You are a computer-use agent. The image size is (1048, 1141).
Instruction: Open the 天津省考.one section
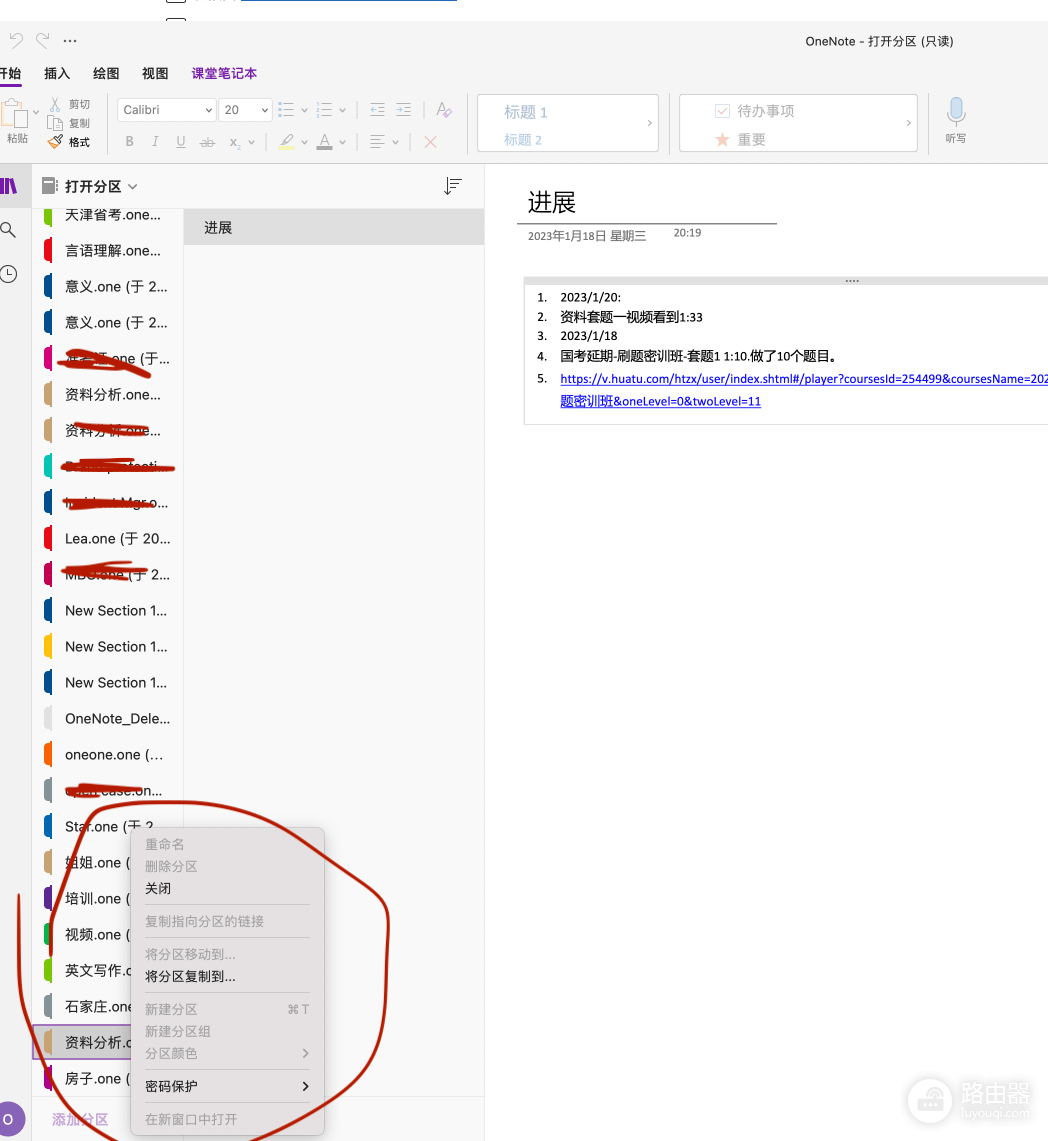point(108,215)
